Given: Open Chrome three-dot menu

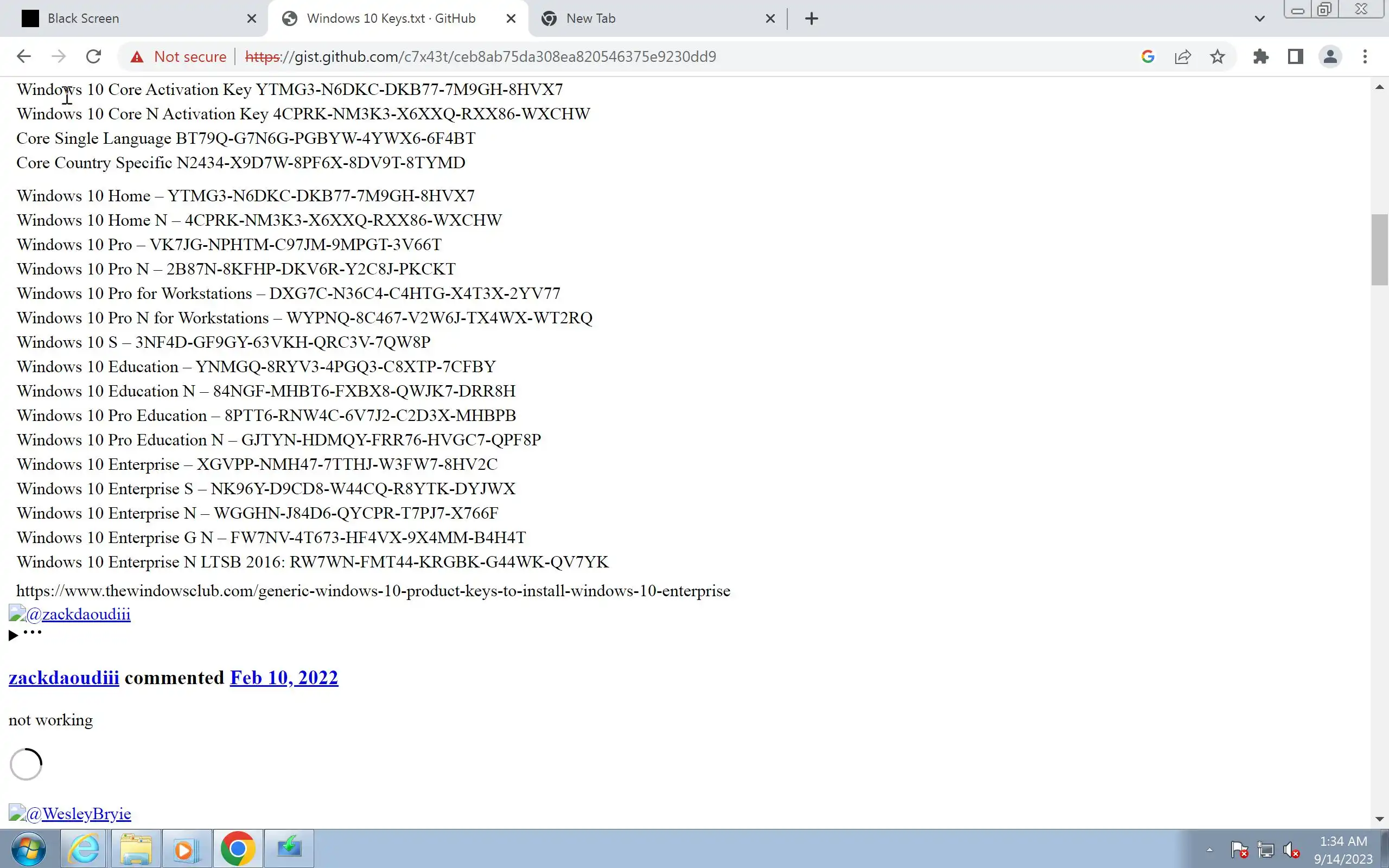Looking at the screenshot, I should pyautogui.click(x=1365, y=56).
